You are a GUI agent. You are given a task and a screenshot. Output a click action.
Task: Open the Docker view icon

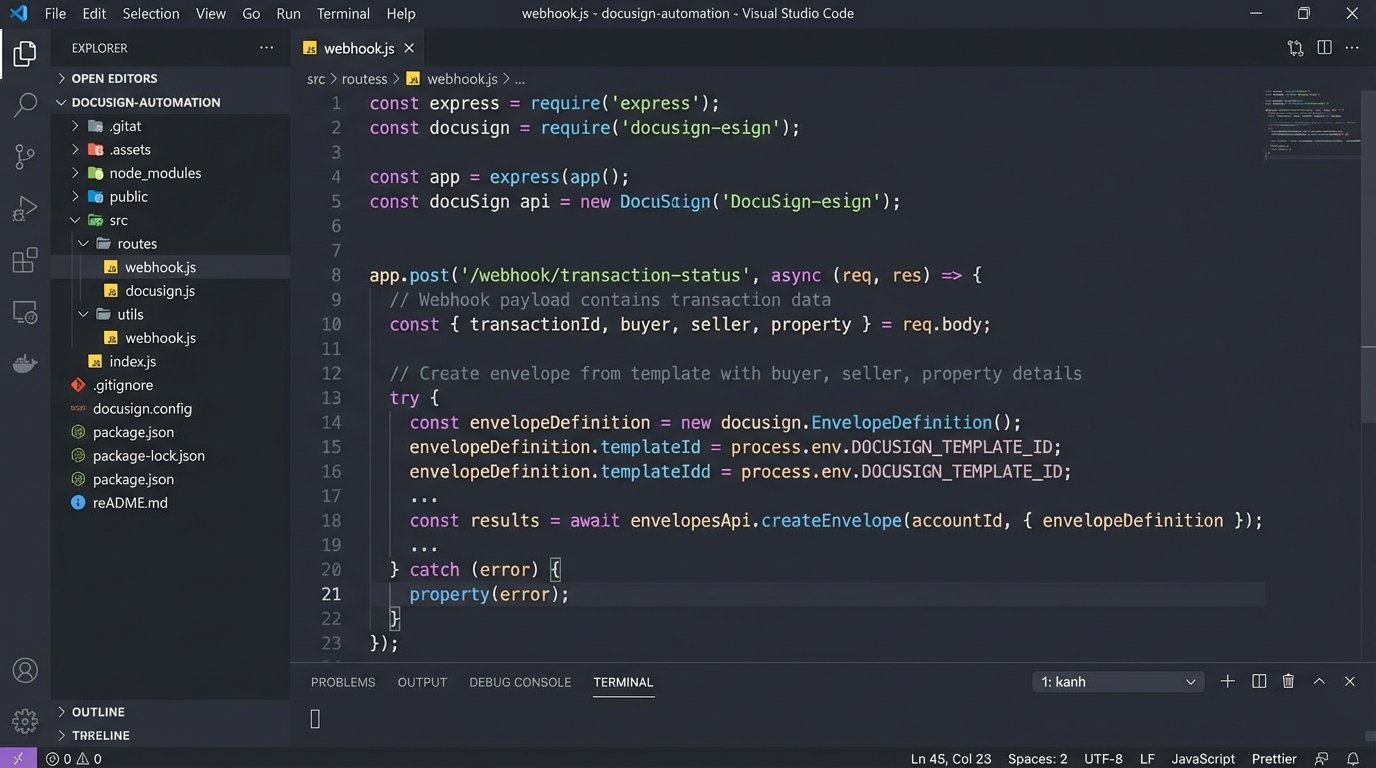(25, 364)
